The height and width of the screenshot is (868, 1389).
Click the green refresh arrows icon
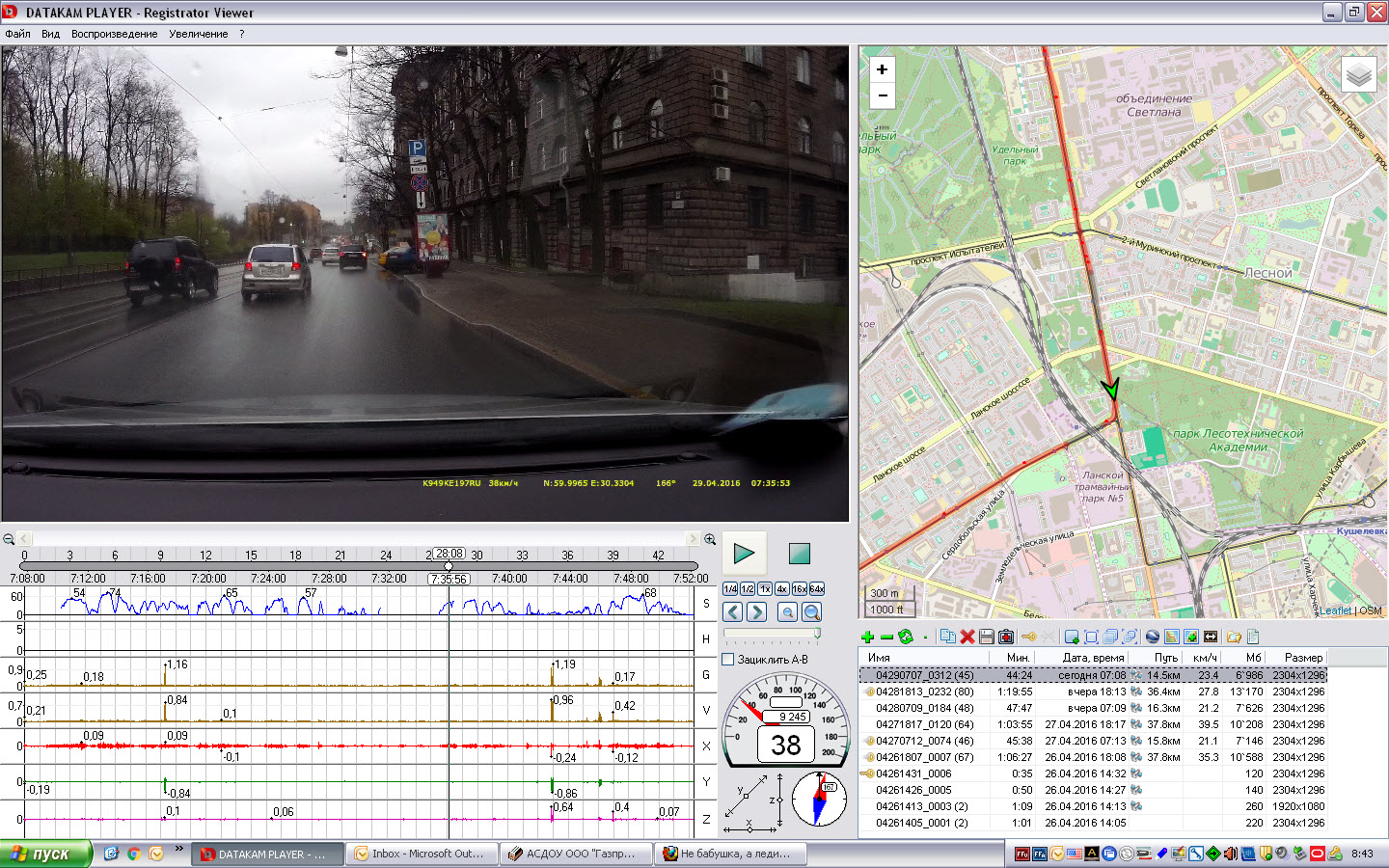pos(905,637)
